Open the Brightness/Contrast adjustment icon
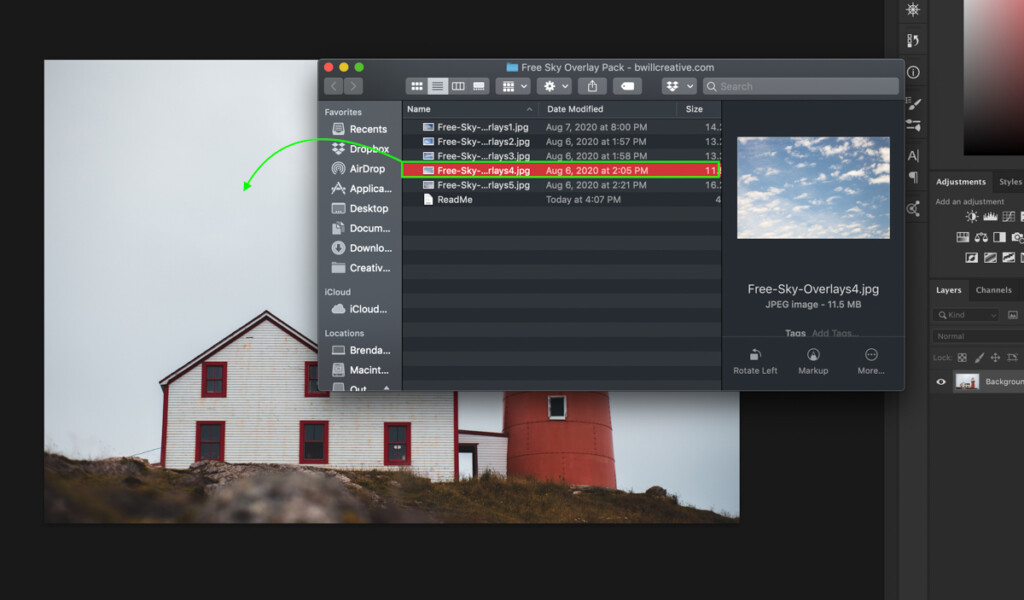The height and width of the screenshot is (600, 1024). pyautogui.click(x=971, y=217)
